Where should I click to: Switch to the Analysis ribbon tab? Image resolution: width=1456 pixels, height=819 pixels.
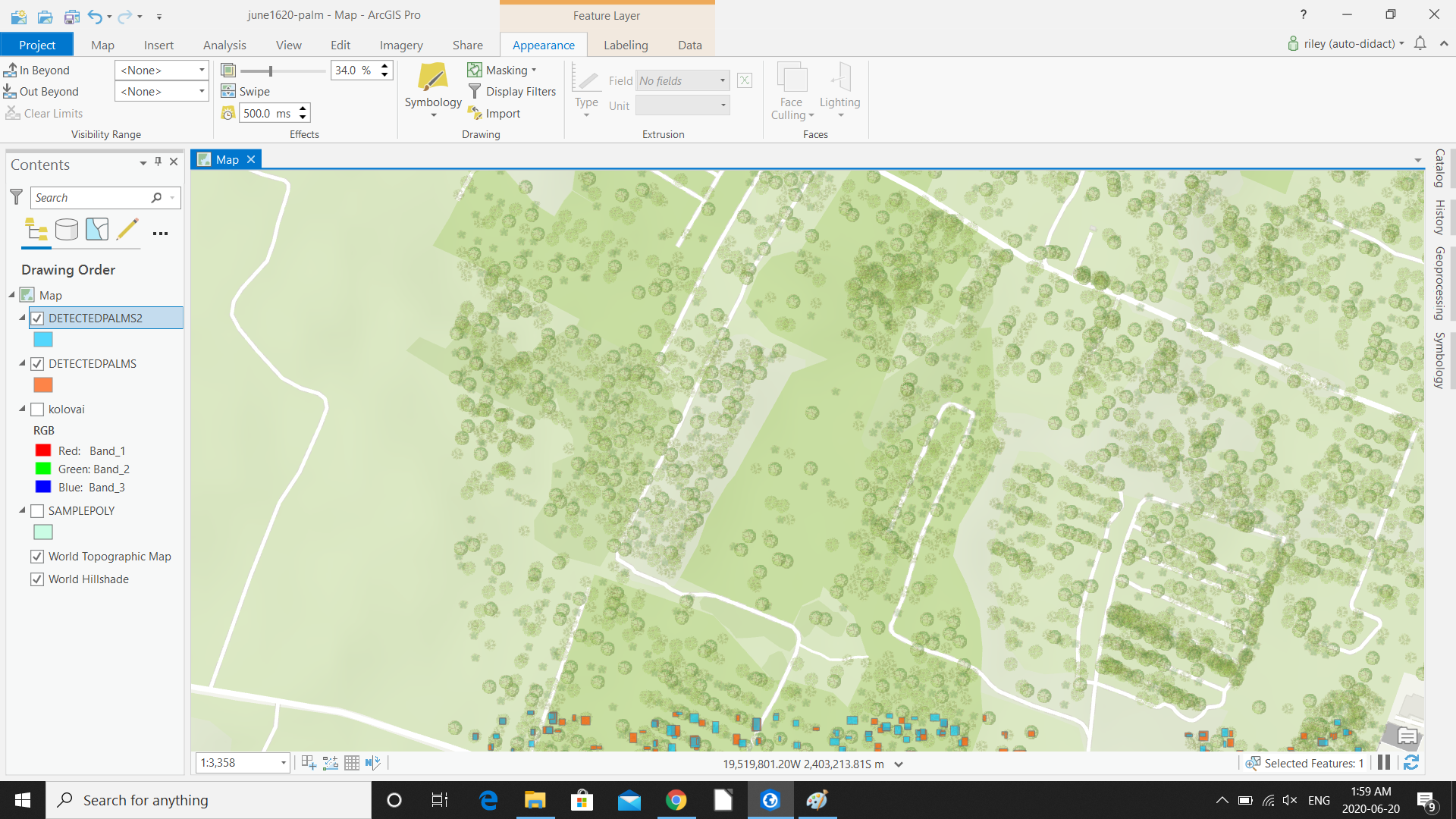224,45
